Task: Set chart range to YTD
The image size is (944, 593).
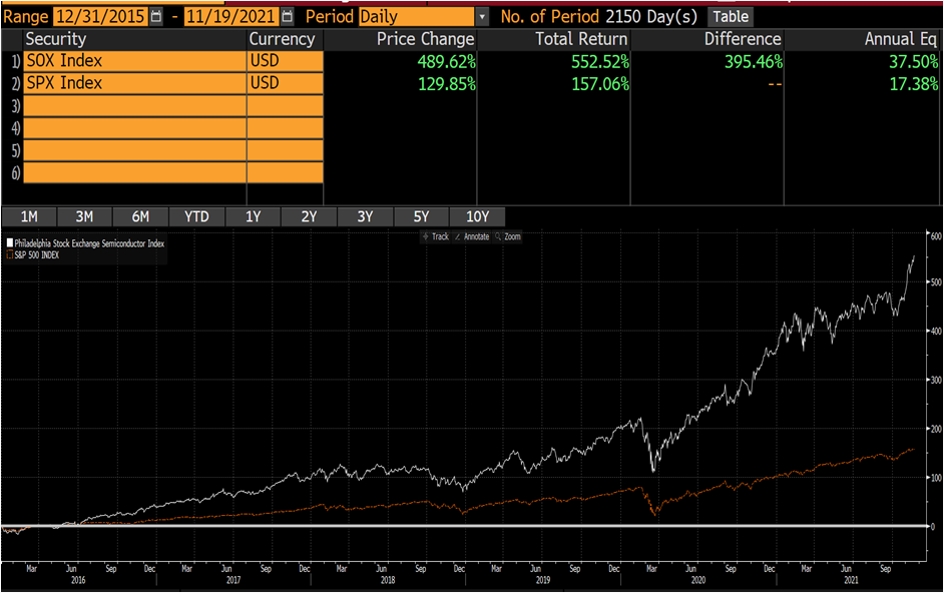Action: click(x=196, y=217)
